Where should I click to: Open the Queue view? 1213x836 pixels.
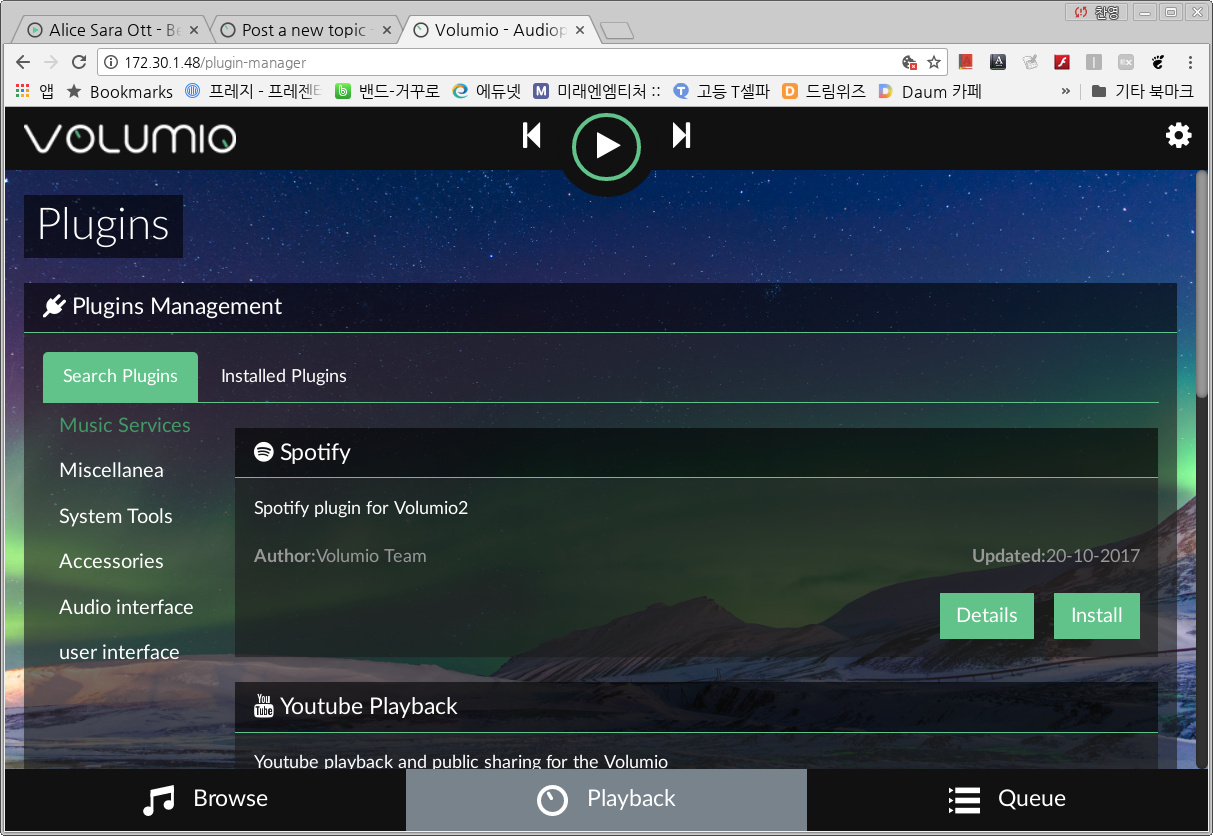tap(1007, 799)
